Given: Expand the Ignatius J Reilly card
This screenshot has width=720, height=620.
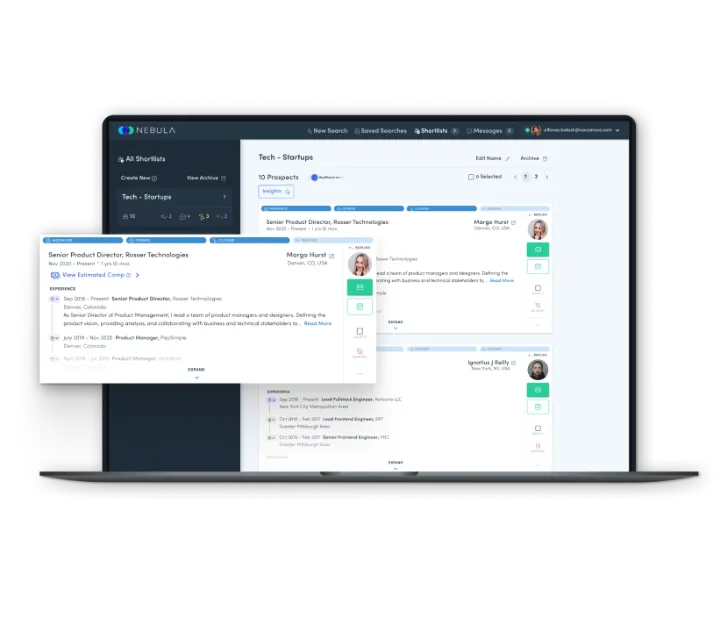Looking at the screenshot, I should pos(396,465).
